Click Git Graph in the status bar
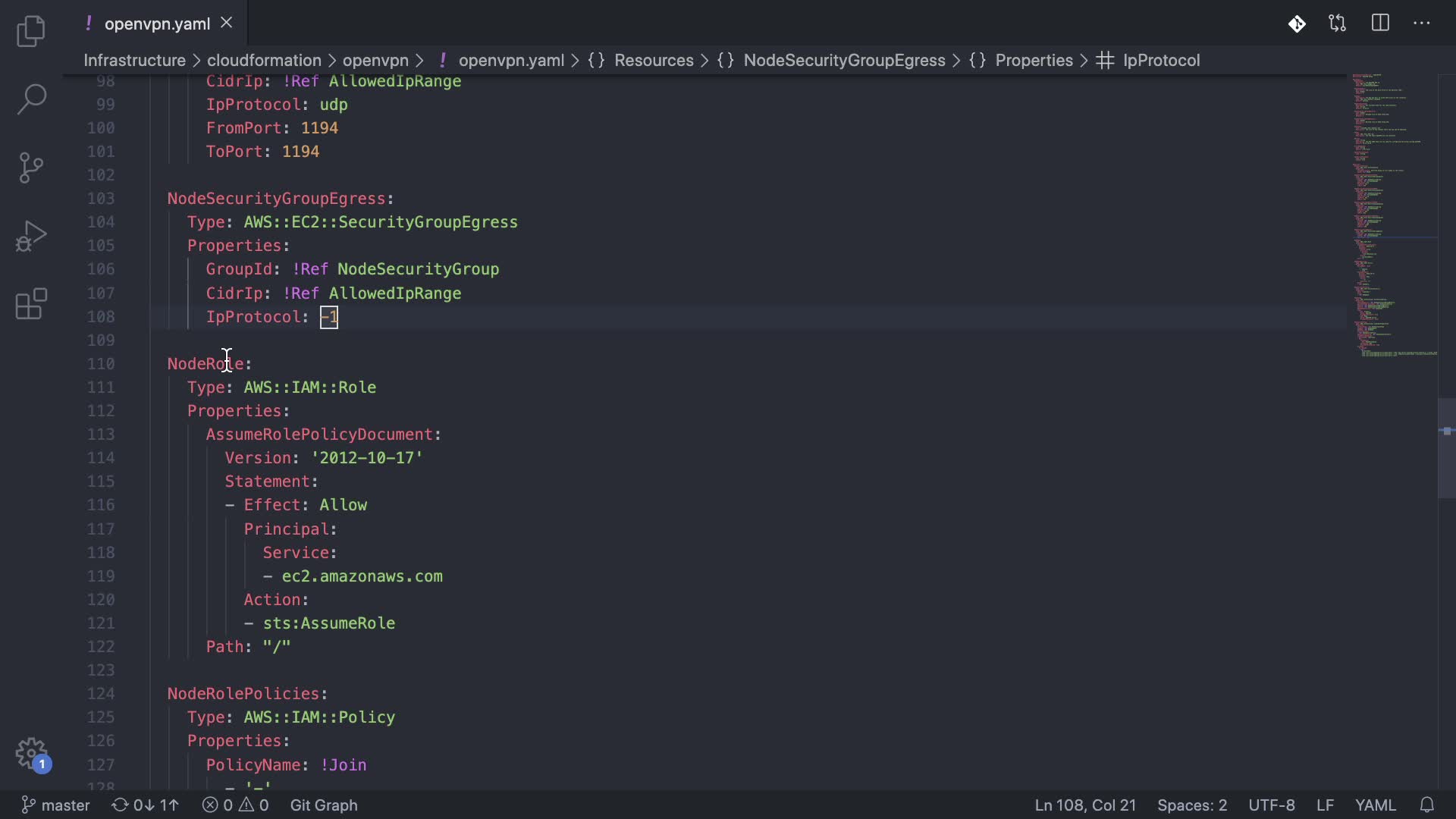 click(324, 805)
